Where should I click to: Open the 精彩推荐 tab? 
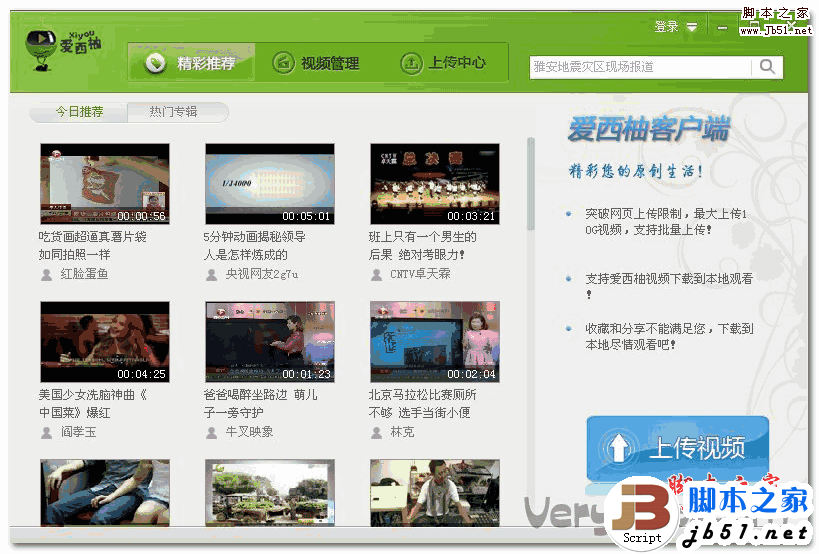click(x=191, y=63)
